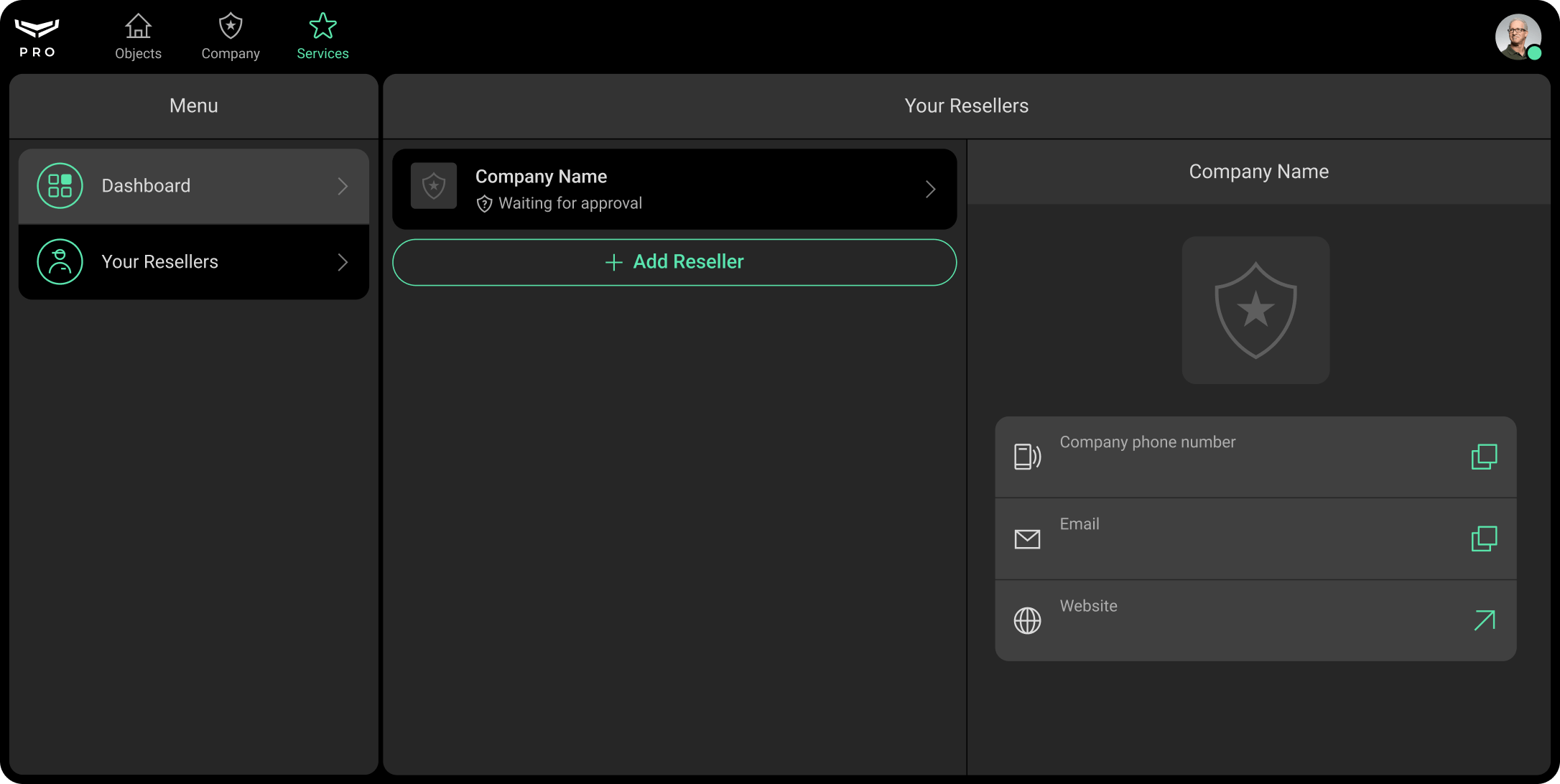Screen dimensions: 1560x784
Task: Open the Objects tab
Action: (x=138, y=37)
